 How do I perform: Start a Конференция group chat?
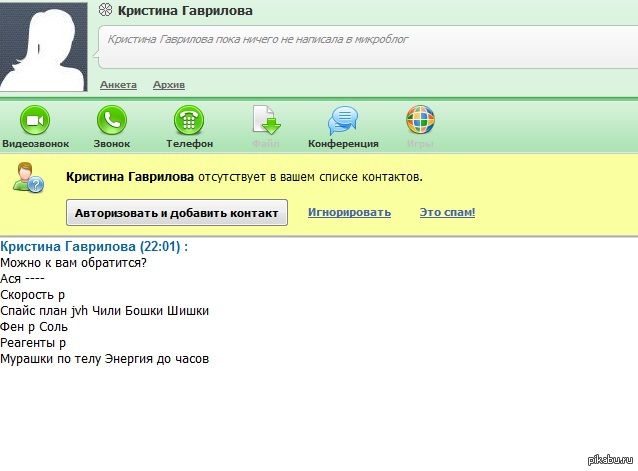(343, 121)
